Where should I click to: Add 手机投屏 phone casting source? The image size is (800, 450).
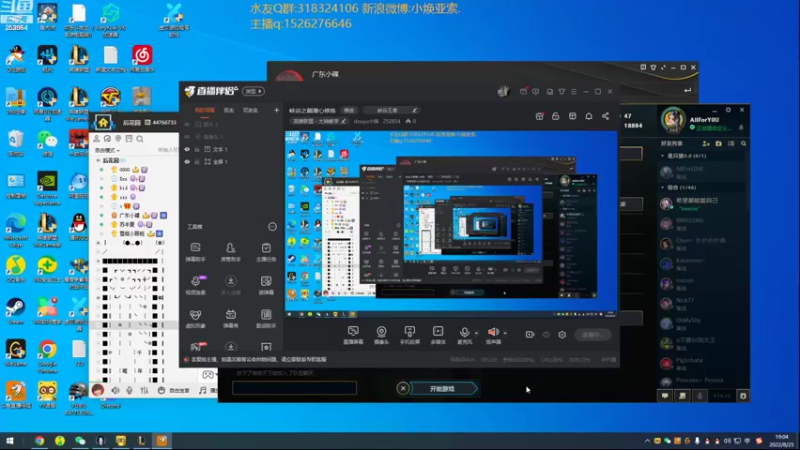(x=410, y=335)
